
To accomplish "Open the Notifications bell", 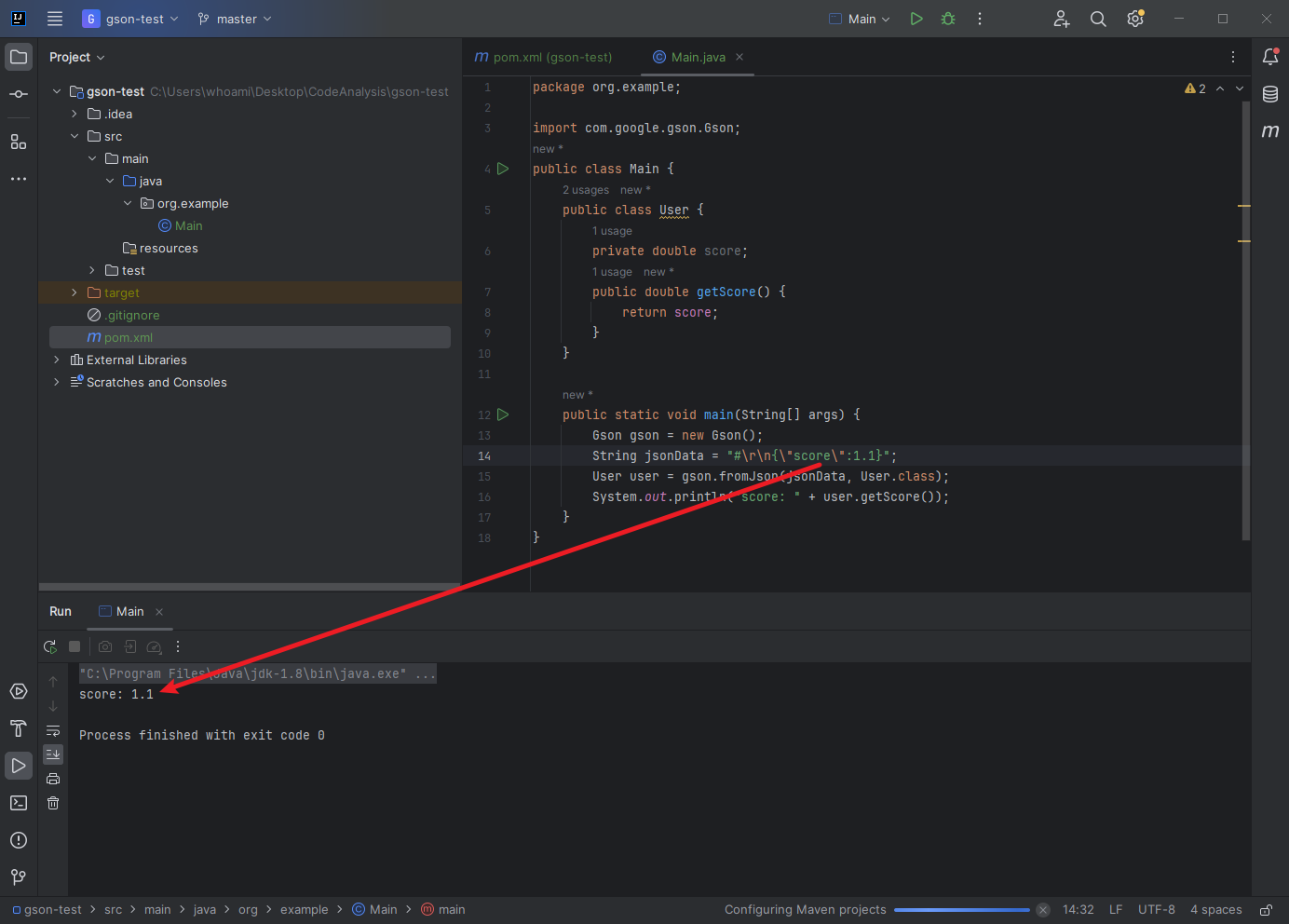I will [x=1270, y=57].
